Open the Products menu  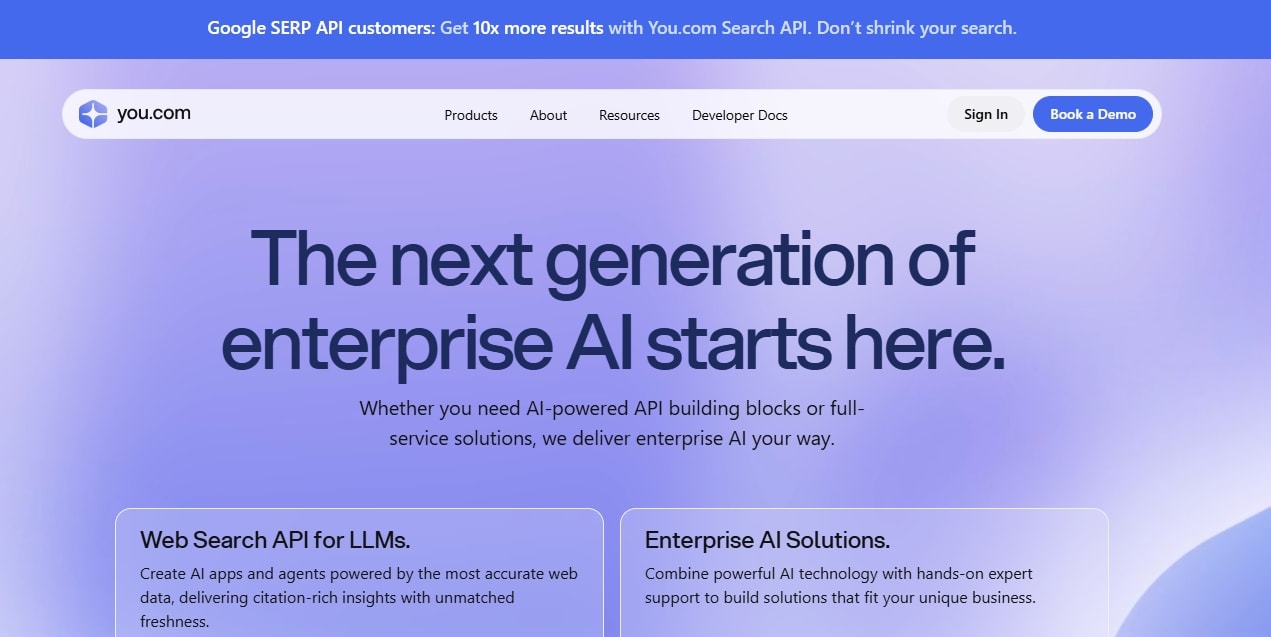point(471,115)
